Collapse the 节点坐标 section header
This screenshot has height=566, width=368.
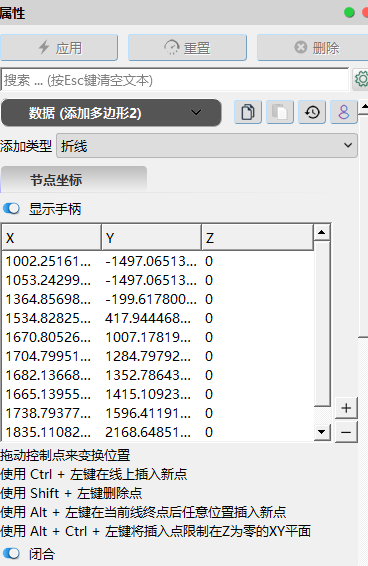pos(74,179)
